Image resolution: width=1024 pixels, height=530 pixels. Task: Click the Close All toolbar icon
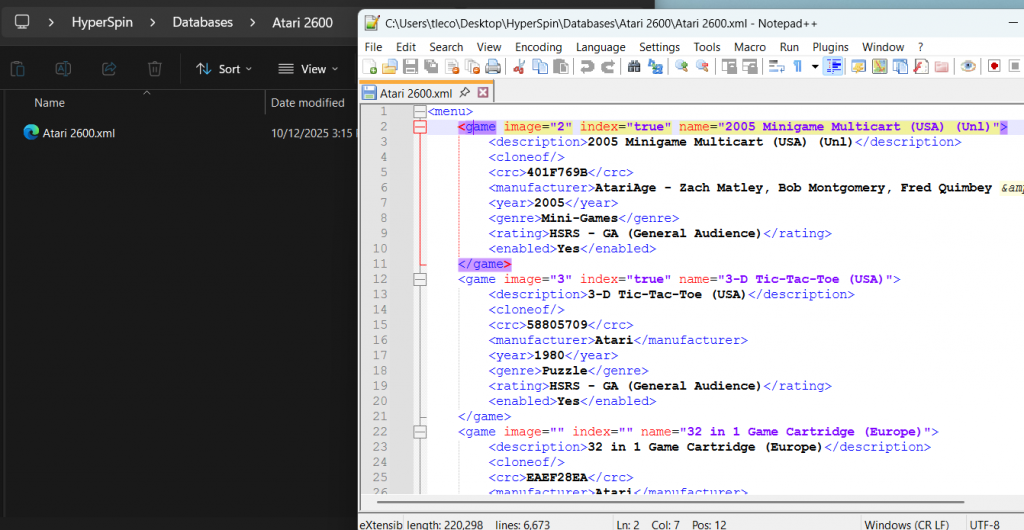[472, 67]
